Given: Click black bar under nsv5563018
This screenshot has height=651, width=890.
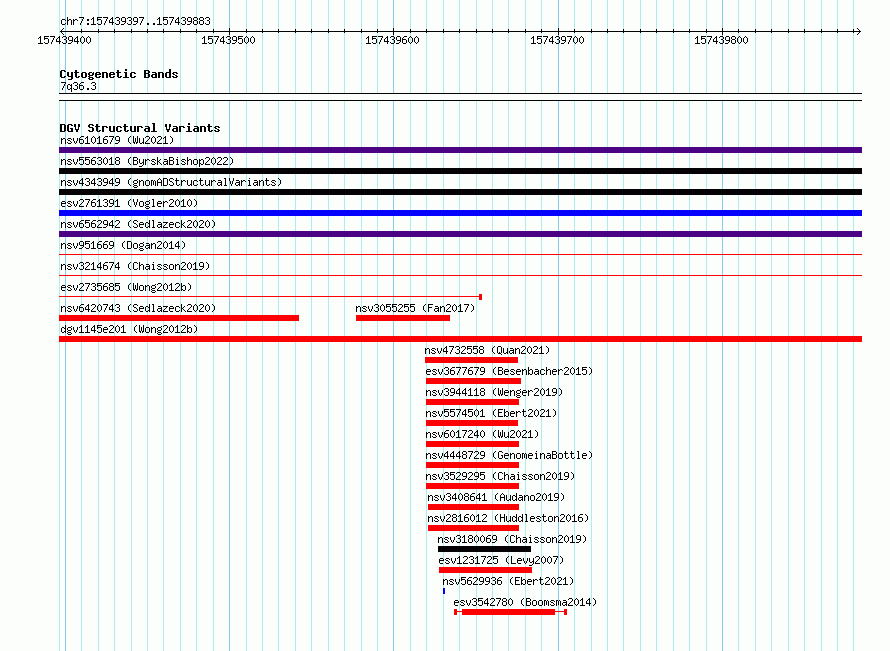Looking at the screenshot, I should [460, 171].
